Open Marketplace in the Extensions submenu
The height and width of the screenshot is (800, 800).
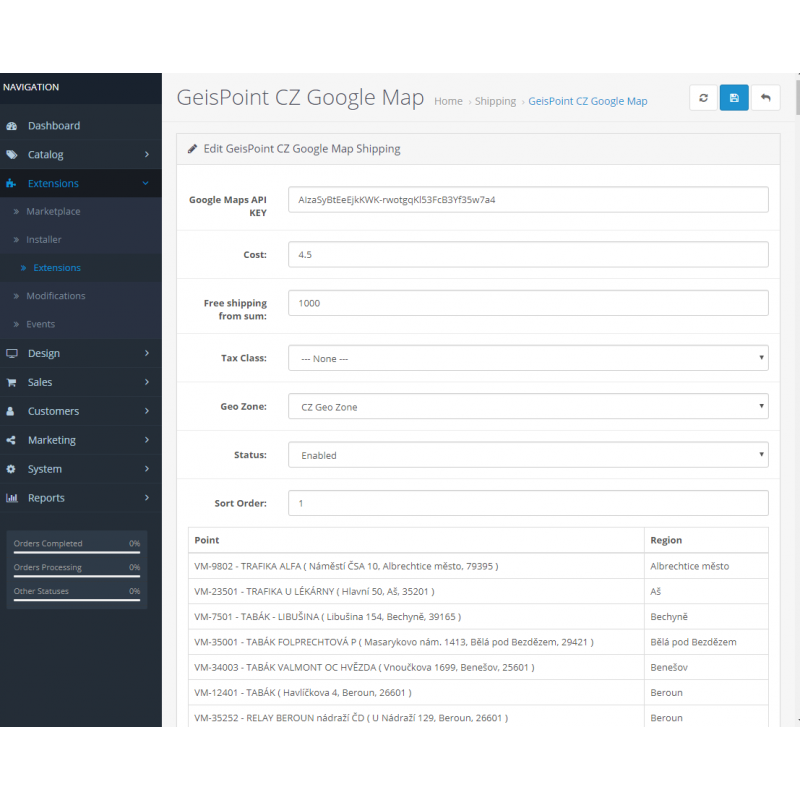[x=53, y=212]
